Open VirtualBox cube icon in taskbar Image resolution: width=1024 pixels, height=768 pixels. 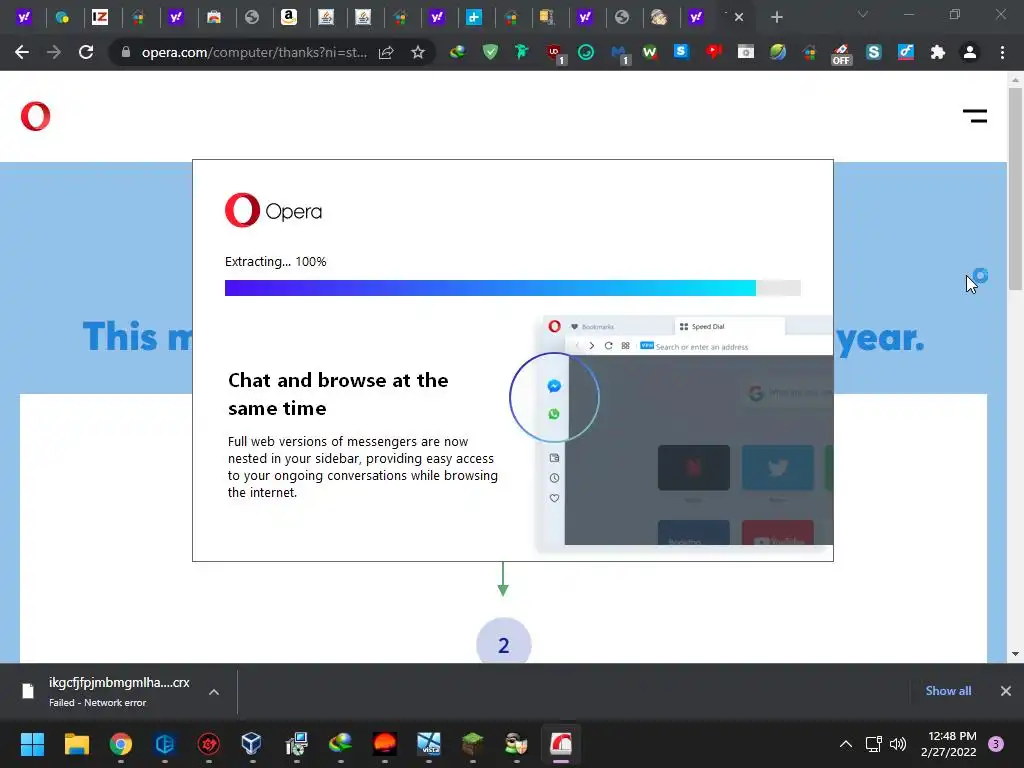pyautogui.click(x=251, y=744)
